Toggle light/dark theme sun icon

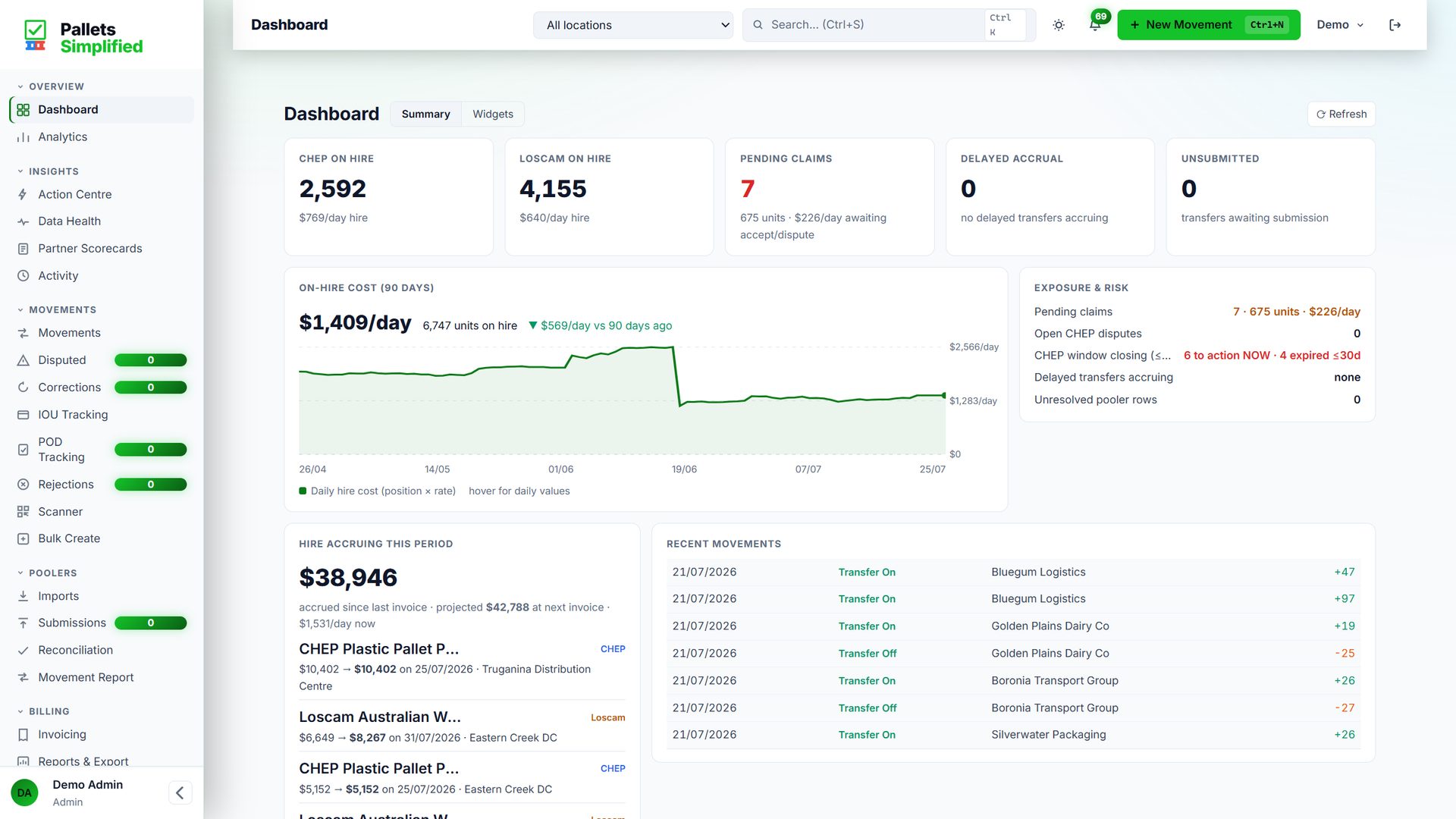(x=1059, y=25)
